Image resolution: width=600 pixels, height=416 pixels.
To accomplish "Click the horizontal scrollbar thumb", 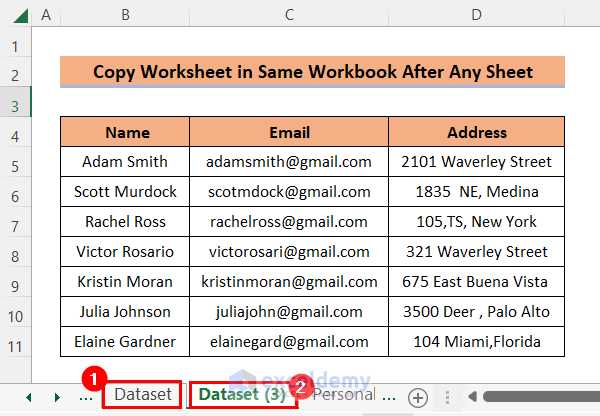I will pyautogui.click(x=541, y=396).
